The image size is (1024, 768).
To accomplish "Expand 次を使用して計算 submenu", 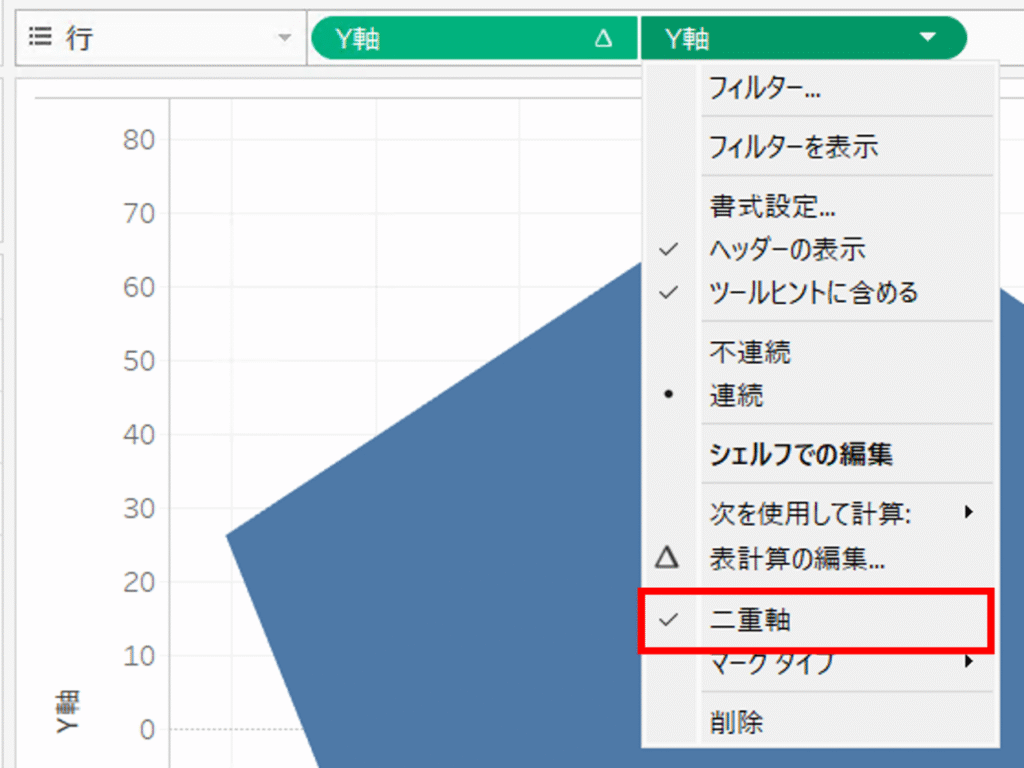I will pos(967,513).
